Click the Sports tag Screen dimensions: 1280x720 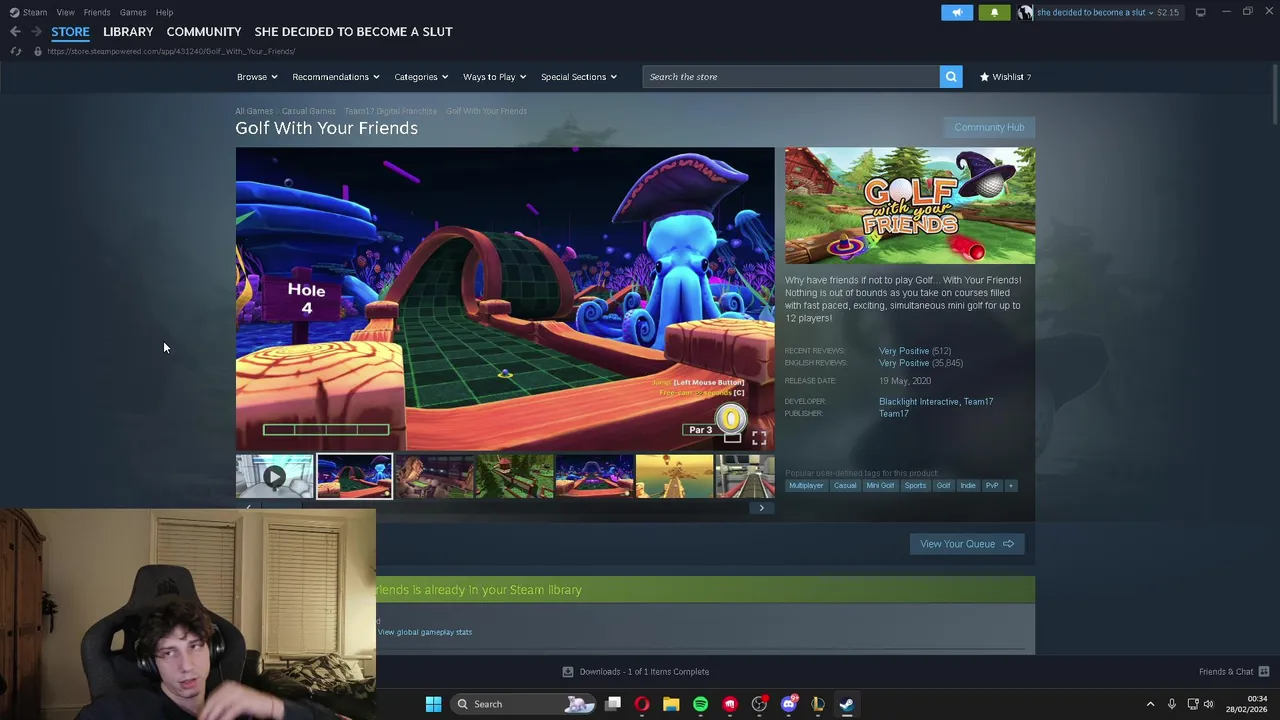tap(915, 486)
